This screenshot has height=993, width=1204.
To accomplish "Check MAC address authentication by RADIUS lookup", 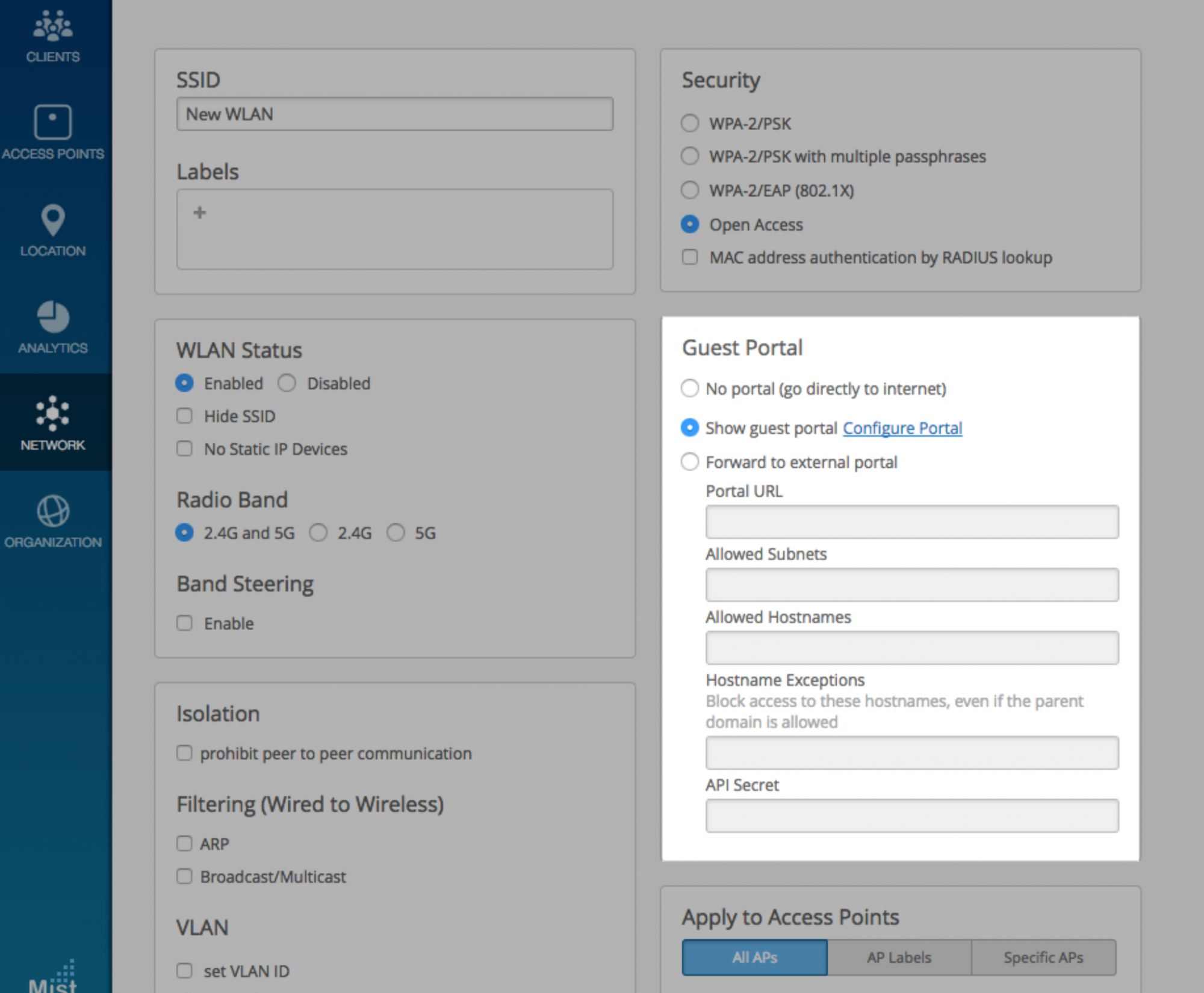I will (690, 258).
